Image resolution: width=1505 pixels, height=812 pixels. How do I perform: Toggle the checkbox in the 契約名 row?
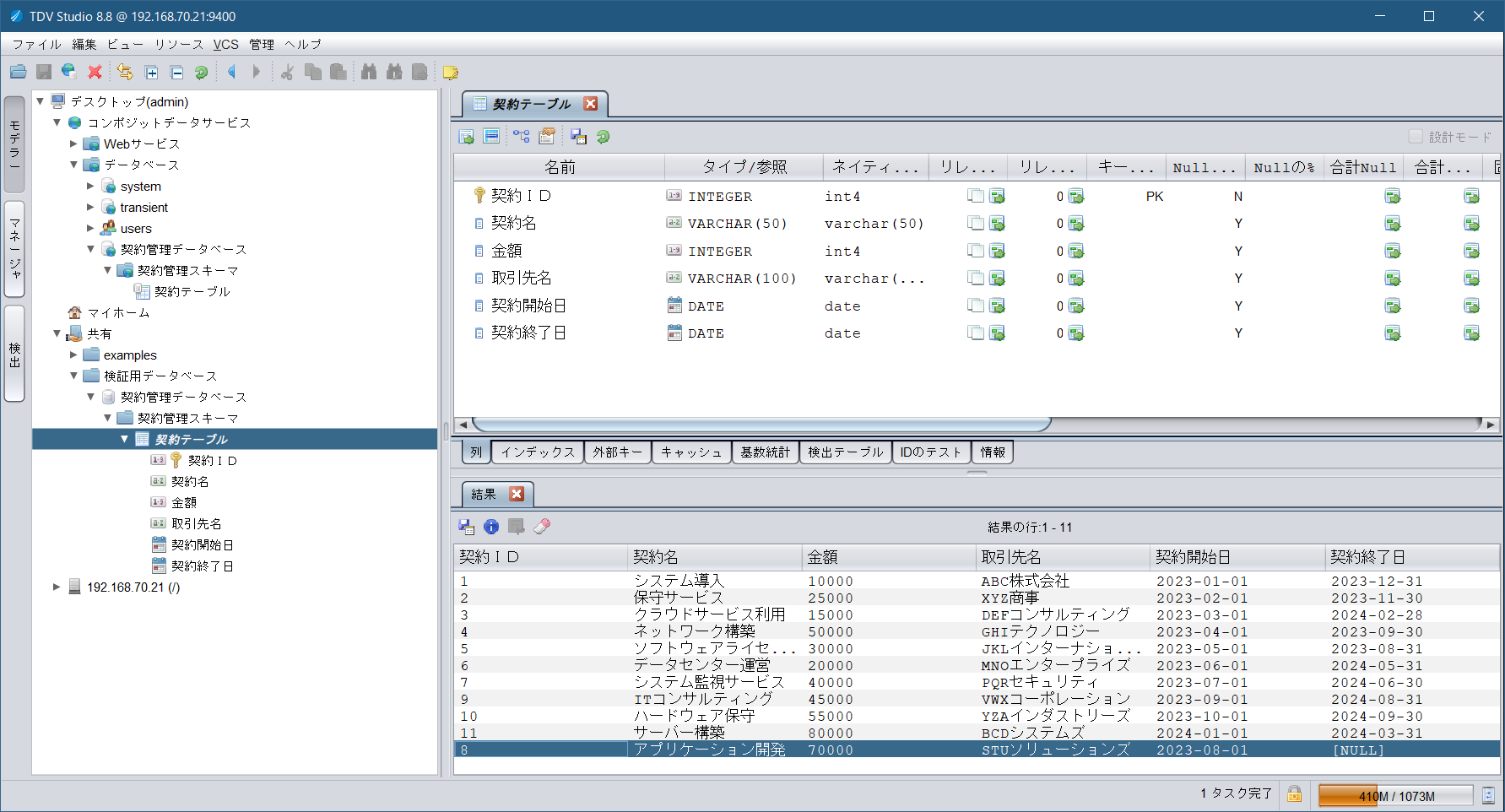[x=976, y=224]
